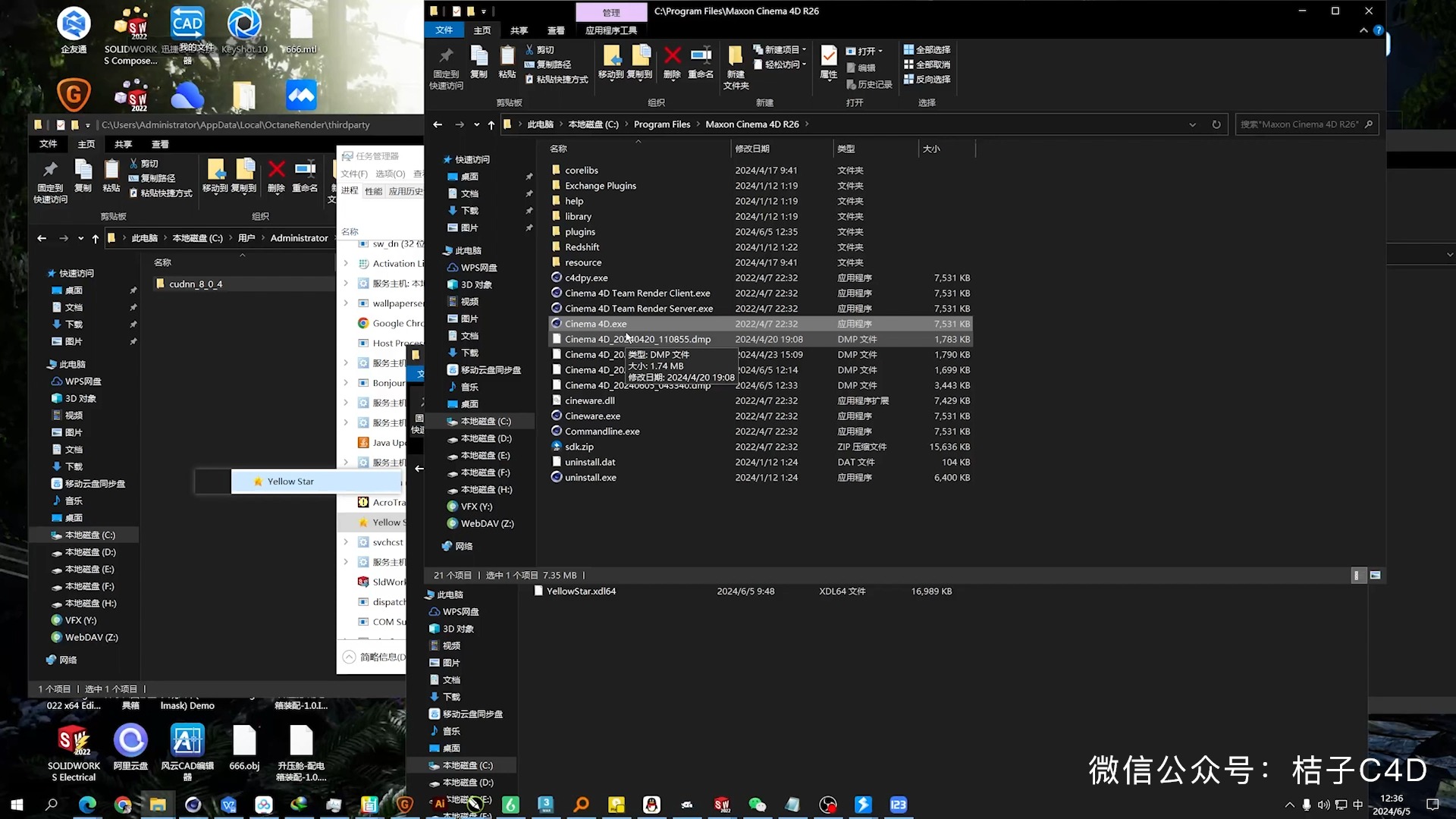This screenshot has width=1456, height=819.
Task: Click Properties (属性) icon in front ribbon
Action: tap(829, 61)
